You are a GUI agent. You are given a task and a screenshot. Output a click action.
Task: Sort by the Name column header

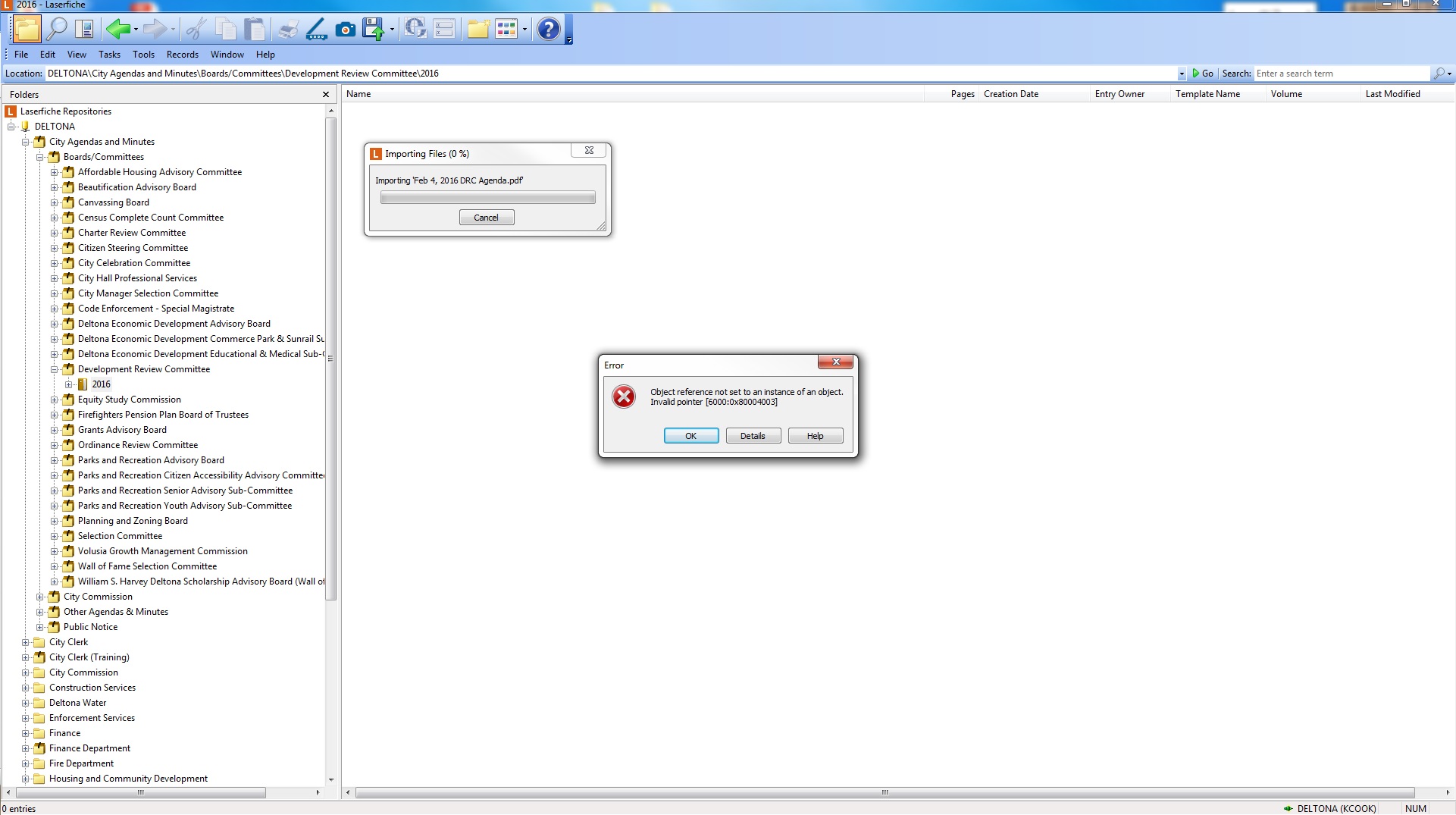633,94
